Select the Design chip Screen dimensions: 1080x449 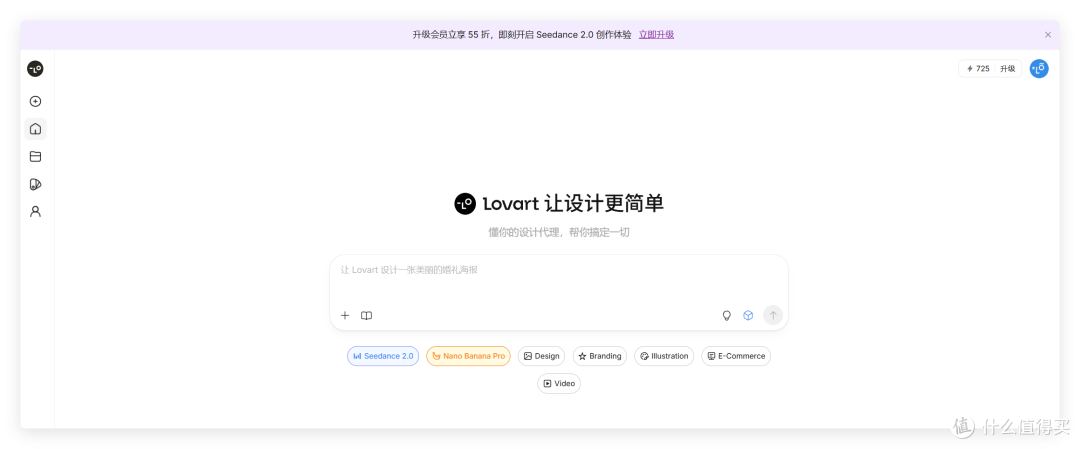click(x=541, y=356)
